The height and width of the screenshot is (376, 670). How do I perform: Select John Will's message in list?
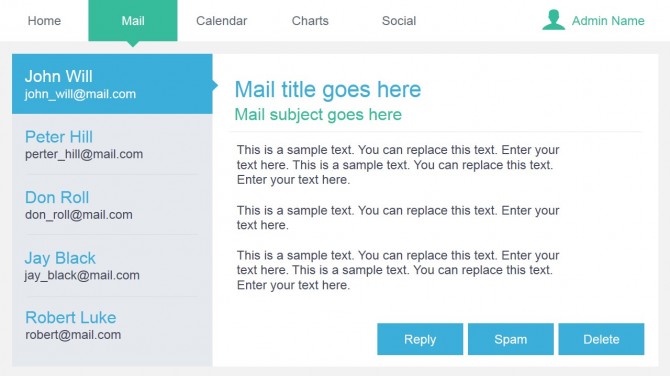tap(112, 84)
